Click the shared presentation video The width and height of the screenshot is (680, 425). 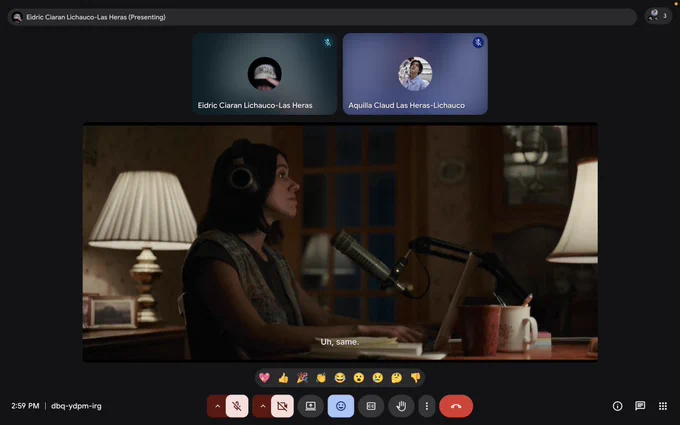[340, 242]
